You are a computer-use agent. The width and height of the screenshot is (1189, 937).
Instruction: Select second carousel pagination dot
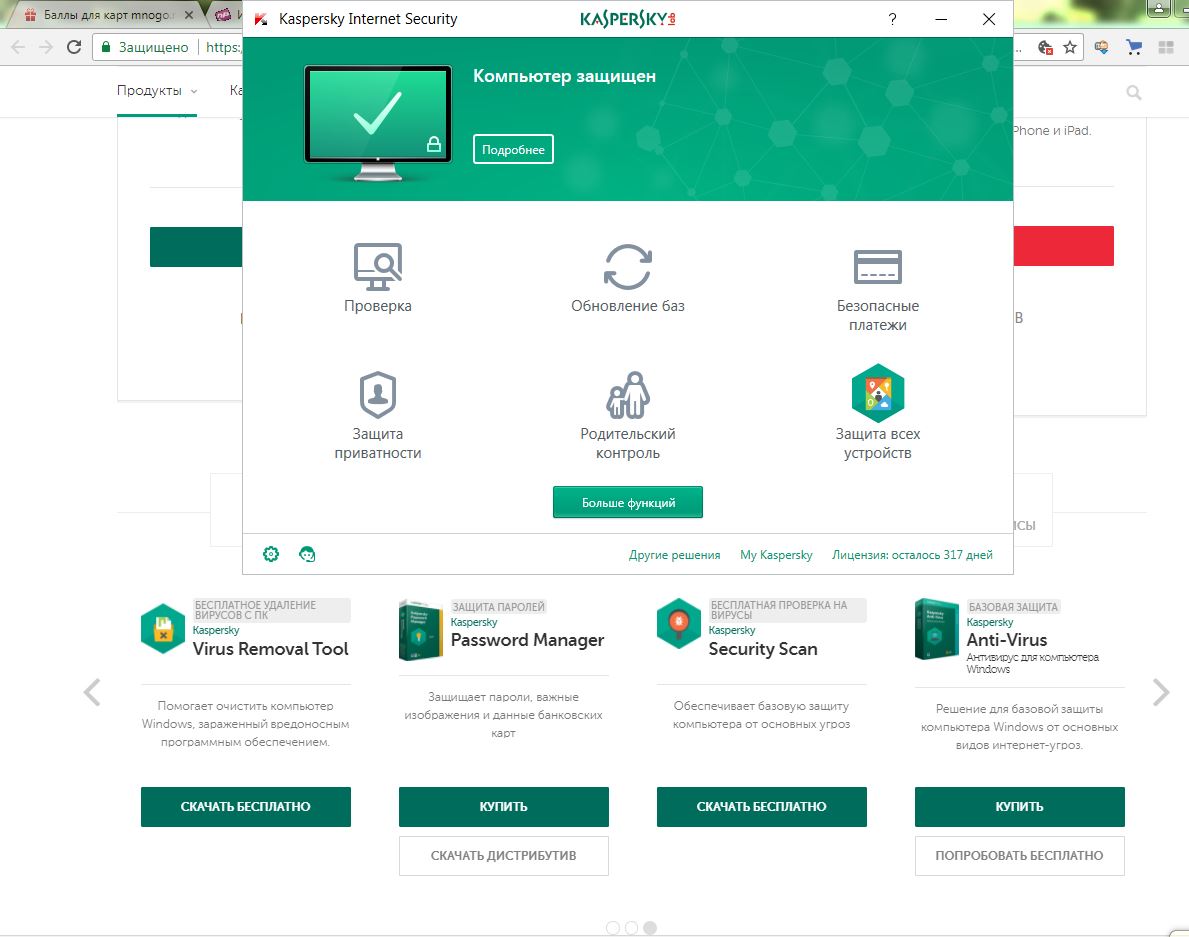pyautogui.click(x=632, y=928)
